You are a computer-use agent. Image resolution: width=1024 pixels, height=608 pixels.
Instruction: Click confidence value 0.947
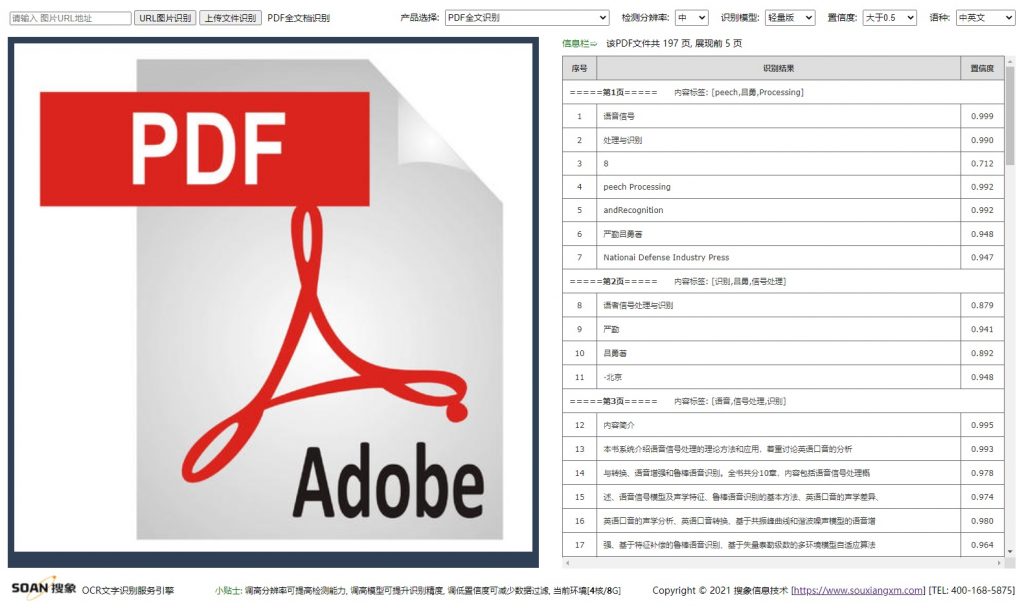982,257
